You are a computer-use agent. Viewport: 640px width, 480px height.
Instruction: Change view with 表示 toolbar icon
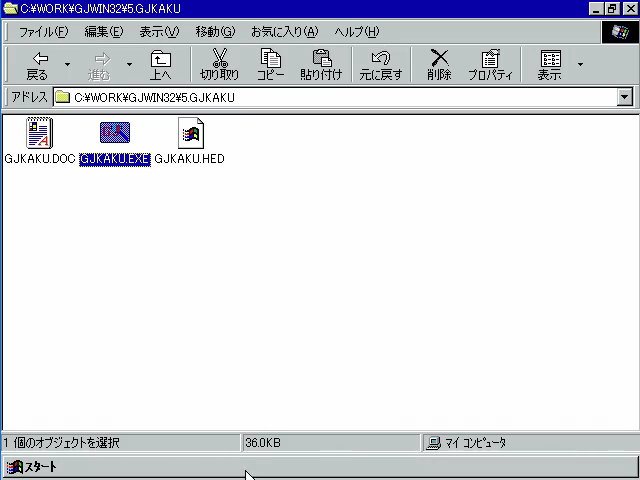pyautogui.click(x=549, y=64)
